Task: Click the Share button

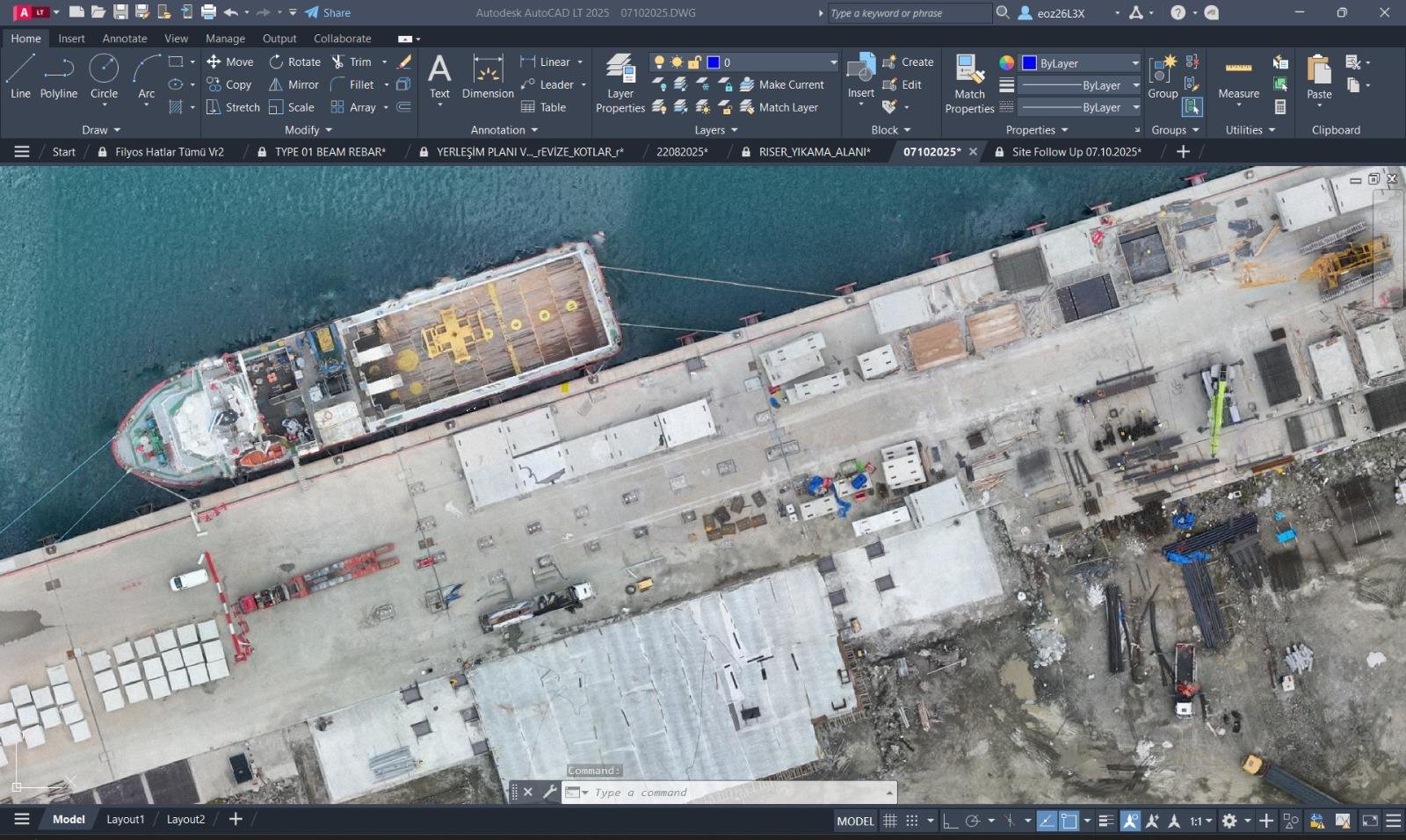Action: point(328,12)
